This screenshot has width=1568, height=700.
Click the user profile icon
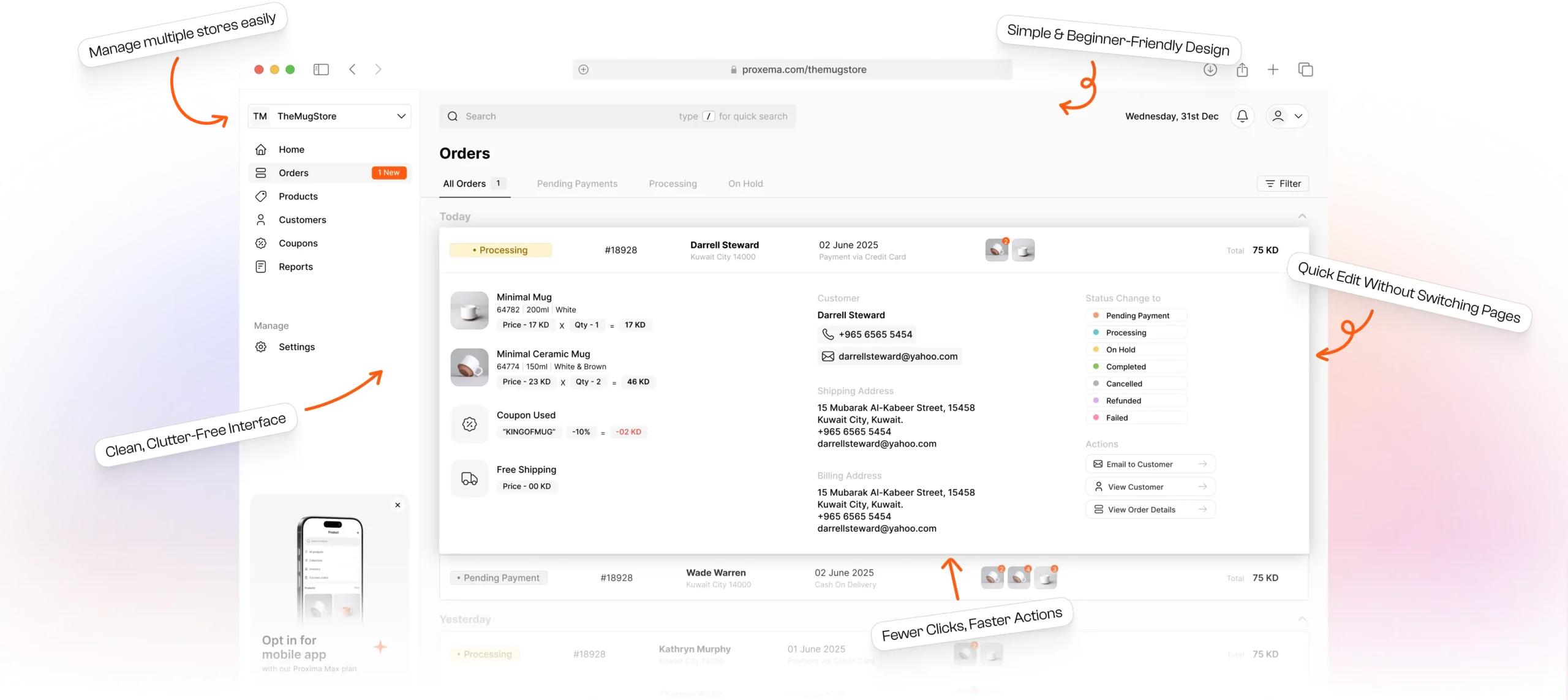click(1278, 116)
